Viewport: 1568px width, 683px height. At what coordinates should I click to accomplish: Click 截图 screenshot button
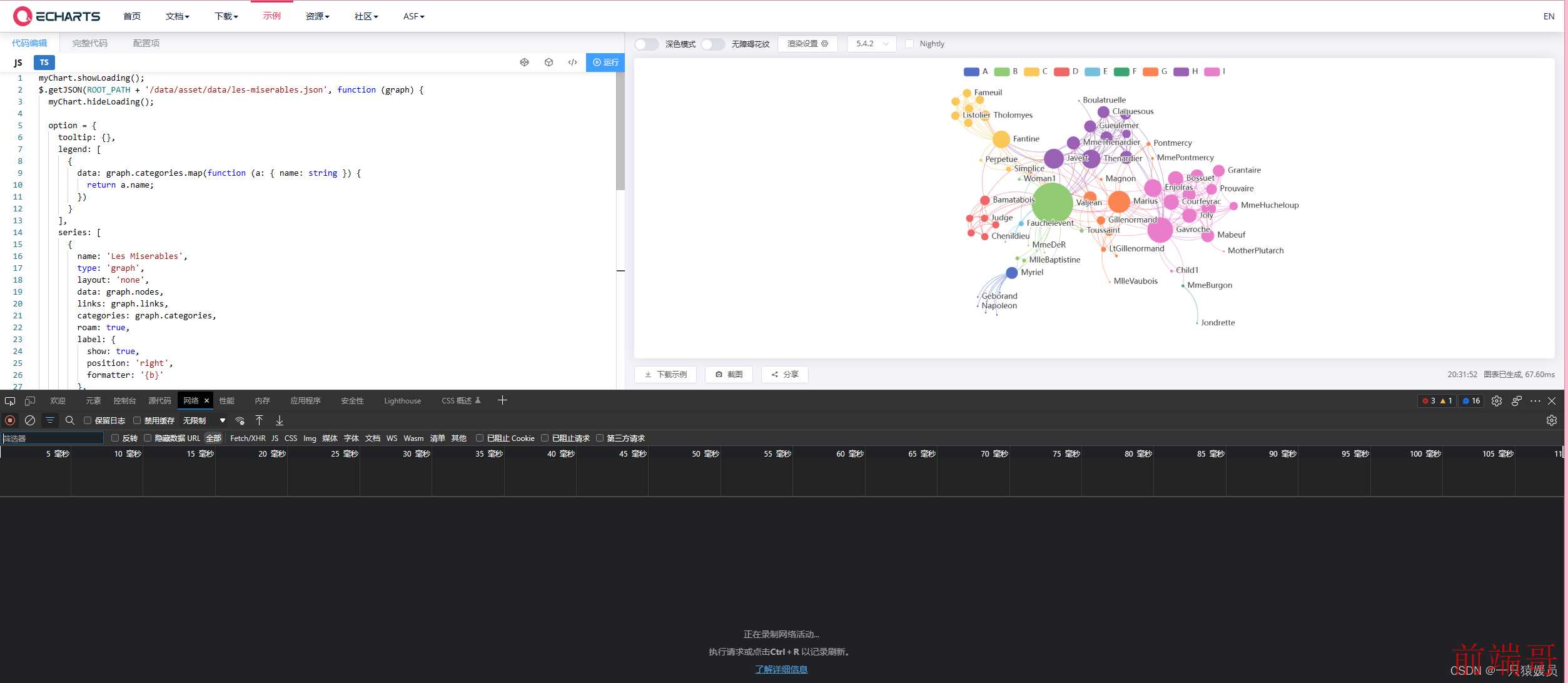click(x=729, y=374)
